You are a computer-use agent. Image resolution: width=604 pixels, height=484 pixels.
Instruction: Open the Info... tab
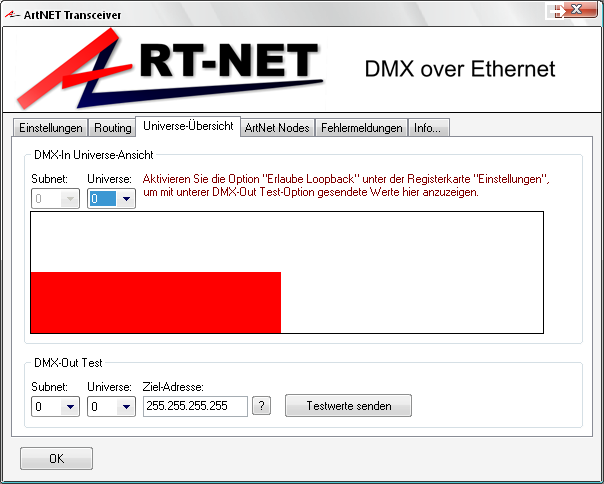click(429, 128)
